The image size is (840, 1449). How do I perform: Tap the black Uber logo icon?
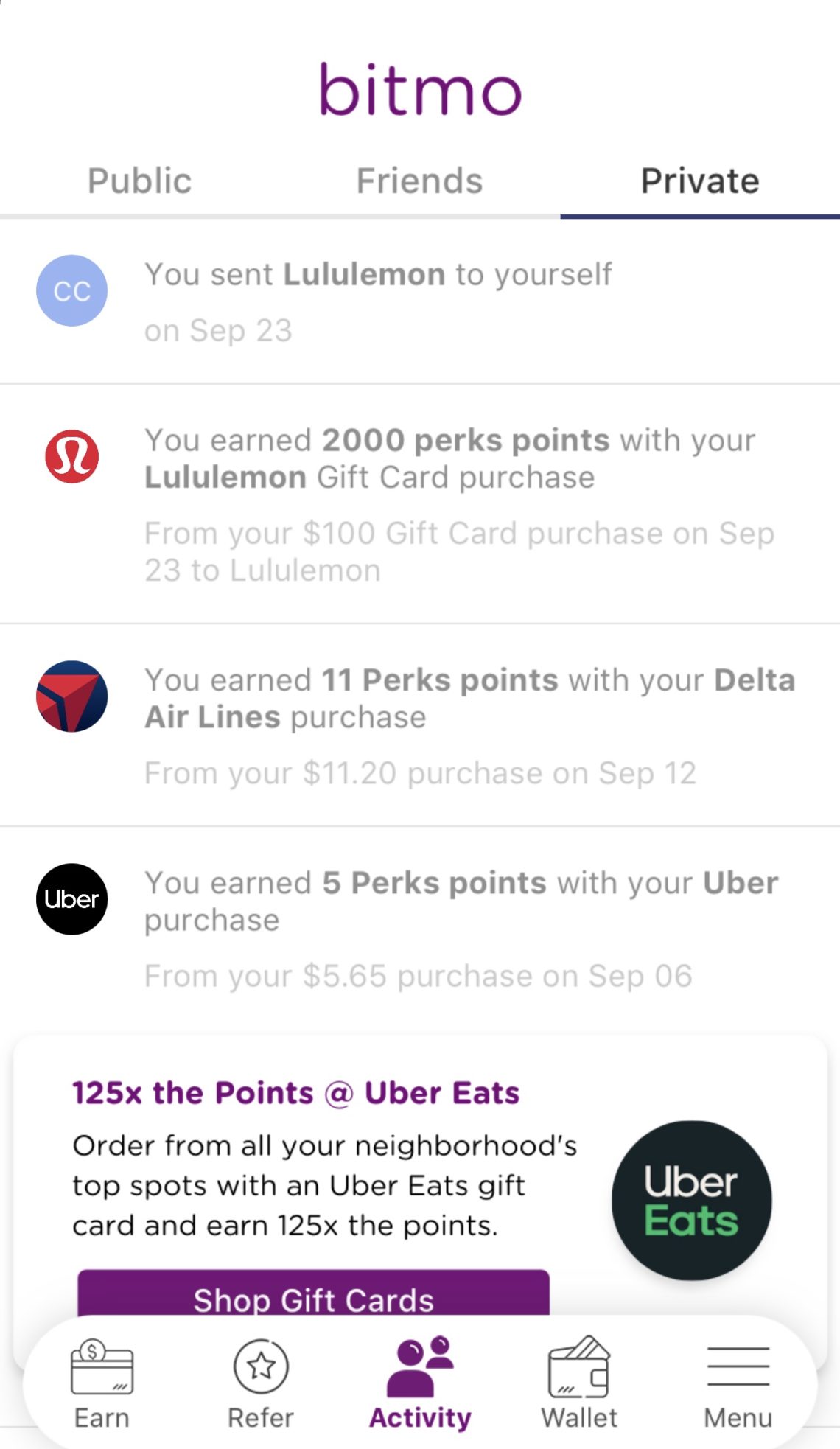[x=71, y=899]
